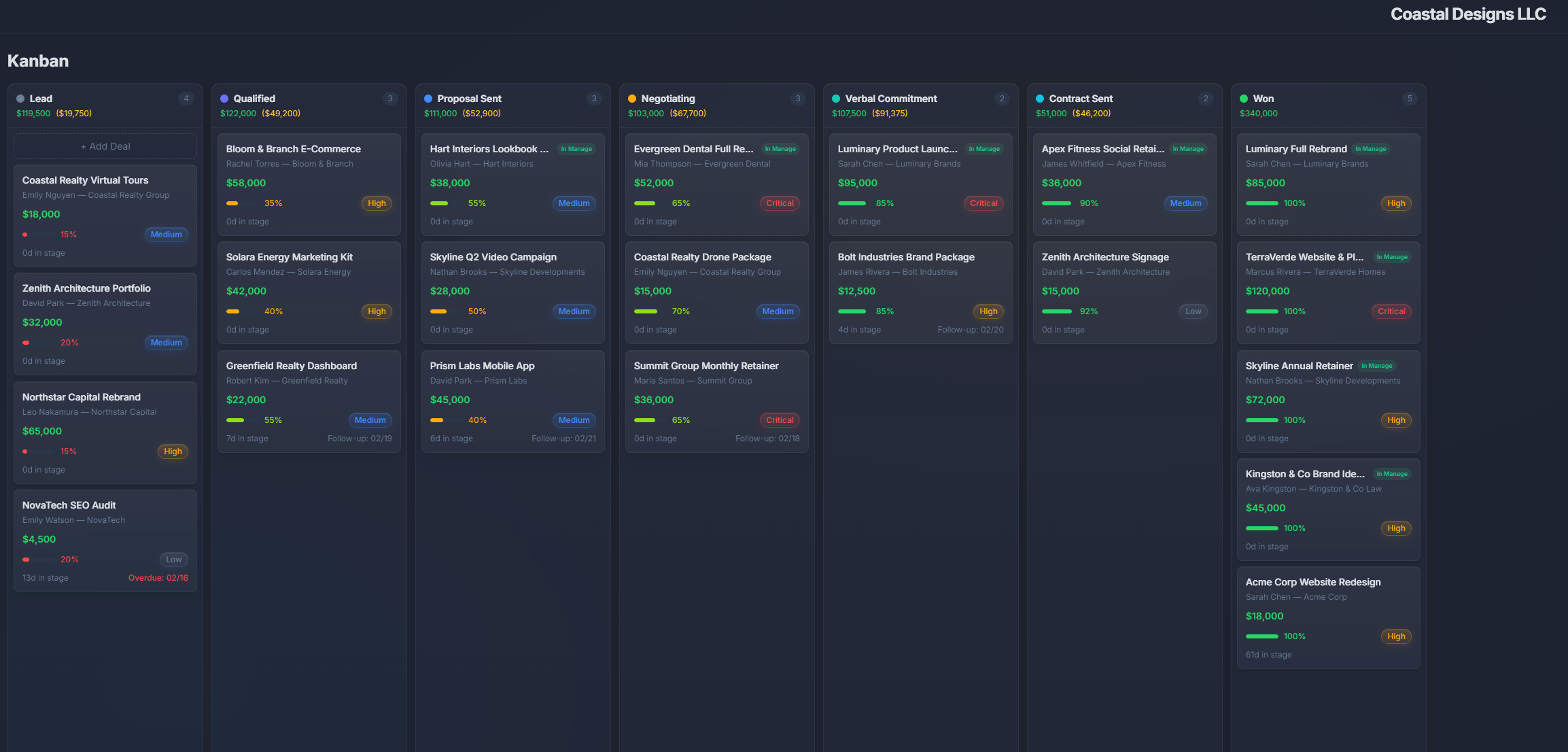Click the Won column status dot

pyautogui.click(x=1244, y=99)
